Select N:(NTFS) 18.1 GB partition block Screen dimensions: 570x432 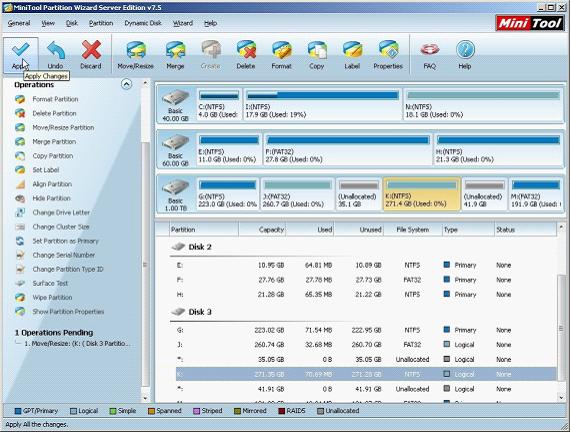[x=483, y=104]
